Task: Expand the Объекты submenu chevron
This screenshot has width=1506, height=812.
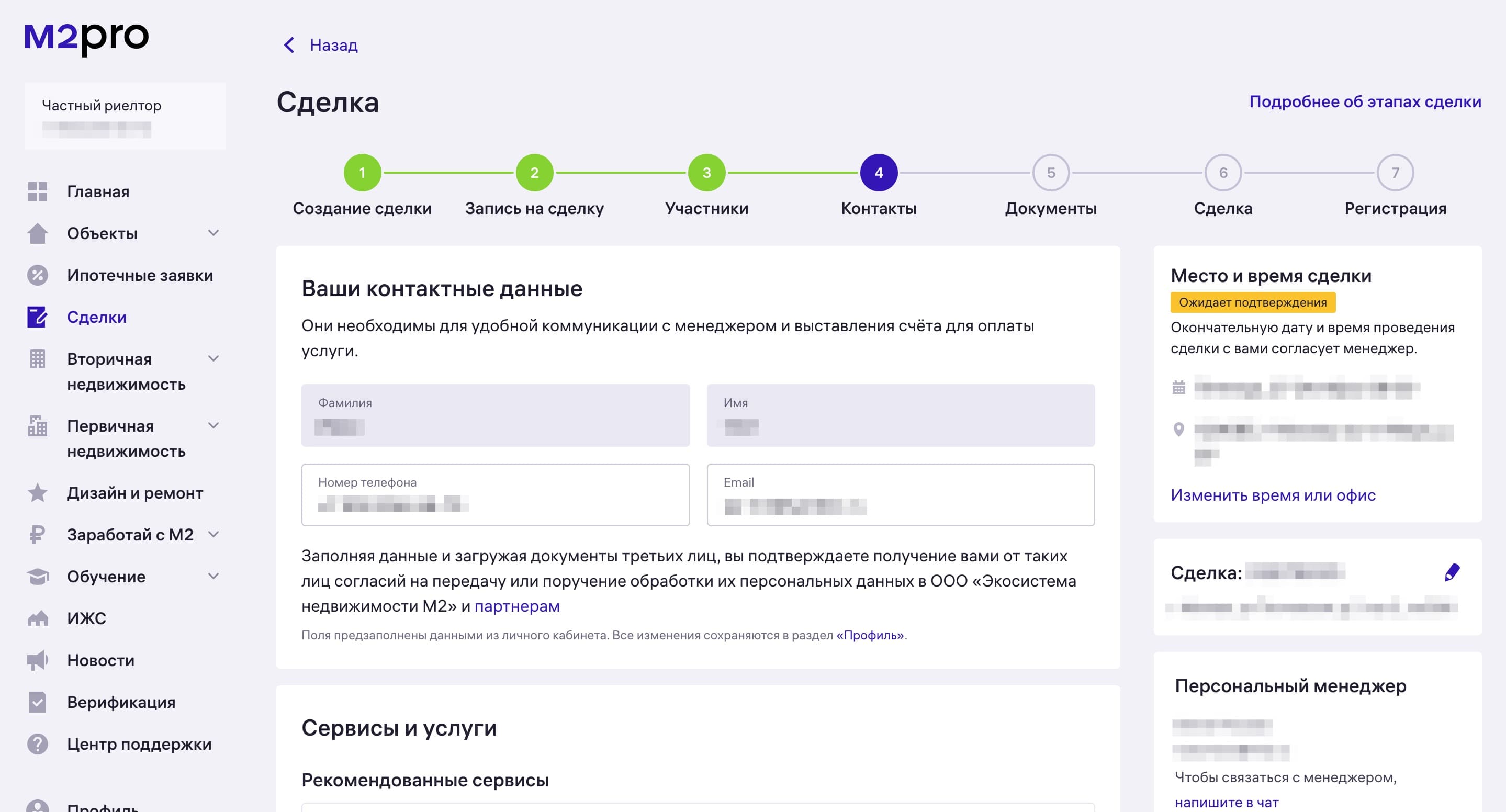Action: (x=214, y=233)
